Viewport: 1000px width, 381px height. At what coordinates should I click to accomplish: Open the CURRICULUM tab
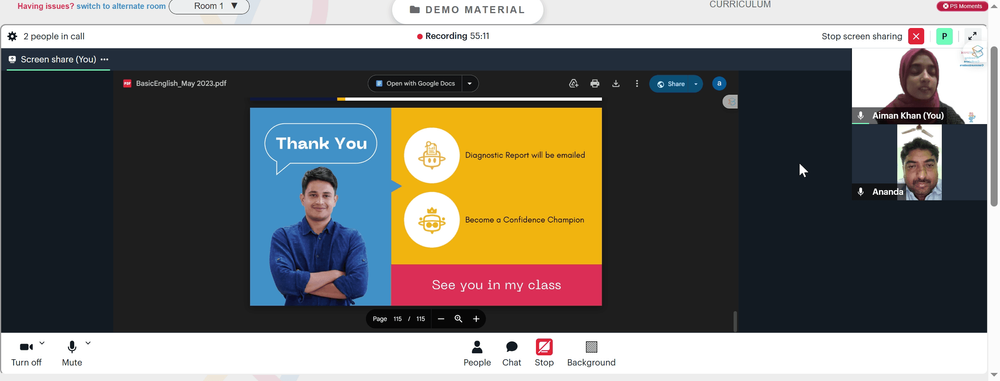pyautogui.click(x=740, y=4)
